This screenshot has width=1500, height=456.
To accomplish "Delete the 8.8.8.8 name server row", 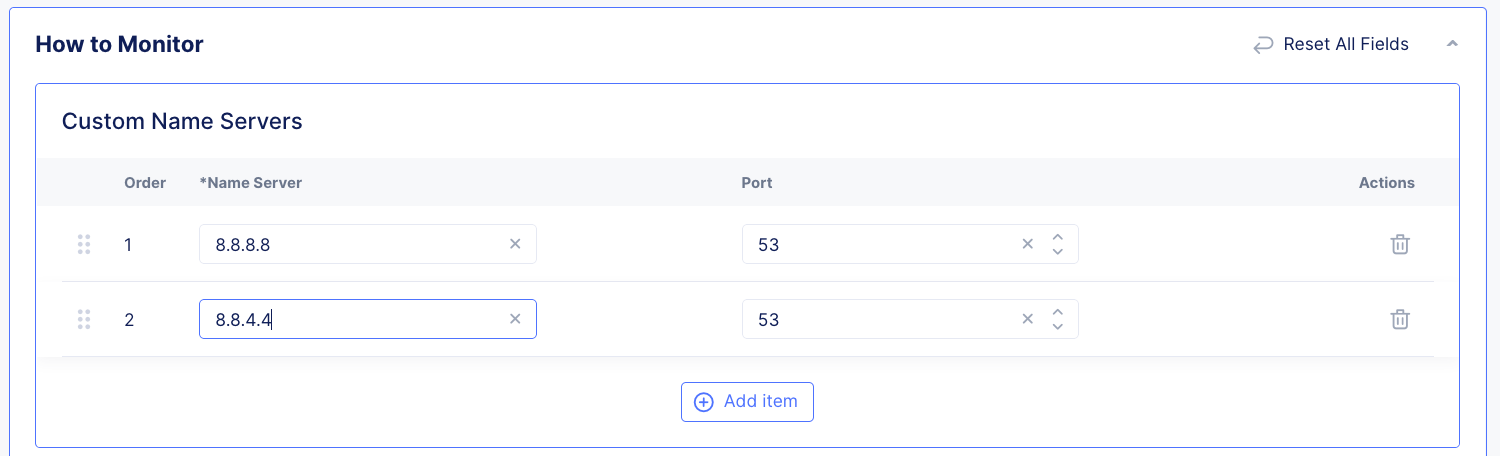I will [x=1400, y=244].
